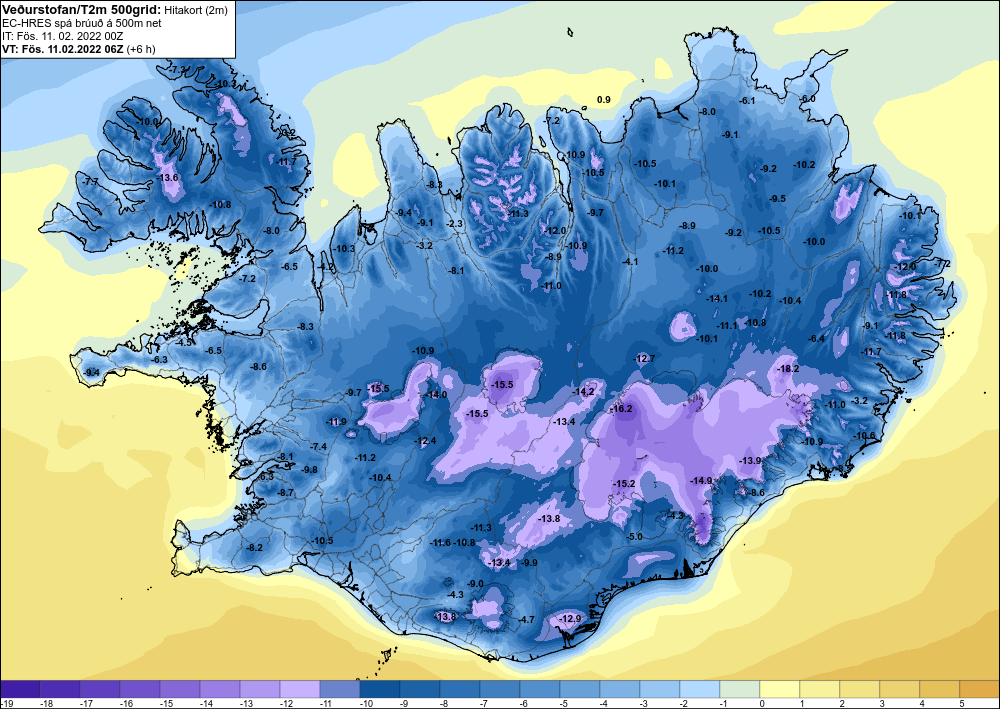Screen dimensions: 1000x709
Task: Select the 'IT: Fös. 11. 02. 2022 00Z' line
Action: 62,36
